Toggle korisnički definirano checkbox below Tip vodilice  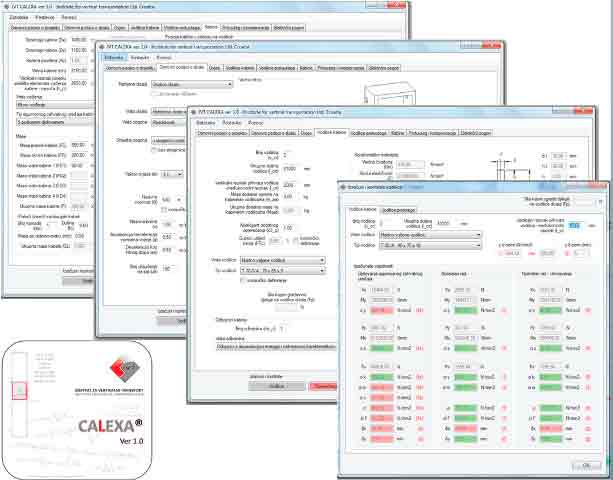pos(243,281)
